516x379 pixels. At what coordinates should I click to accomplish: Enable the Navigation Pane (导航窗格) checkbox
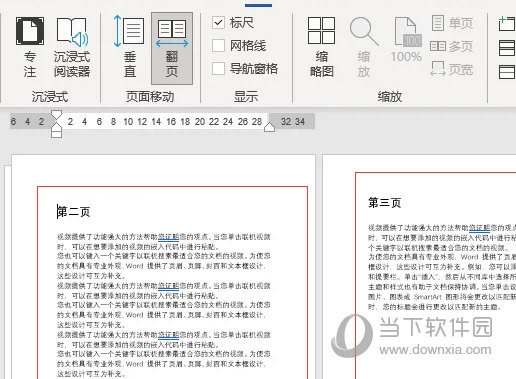coord(218,69)
